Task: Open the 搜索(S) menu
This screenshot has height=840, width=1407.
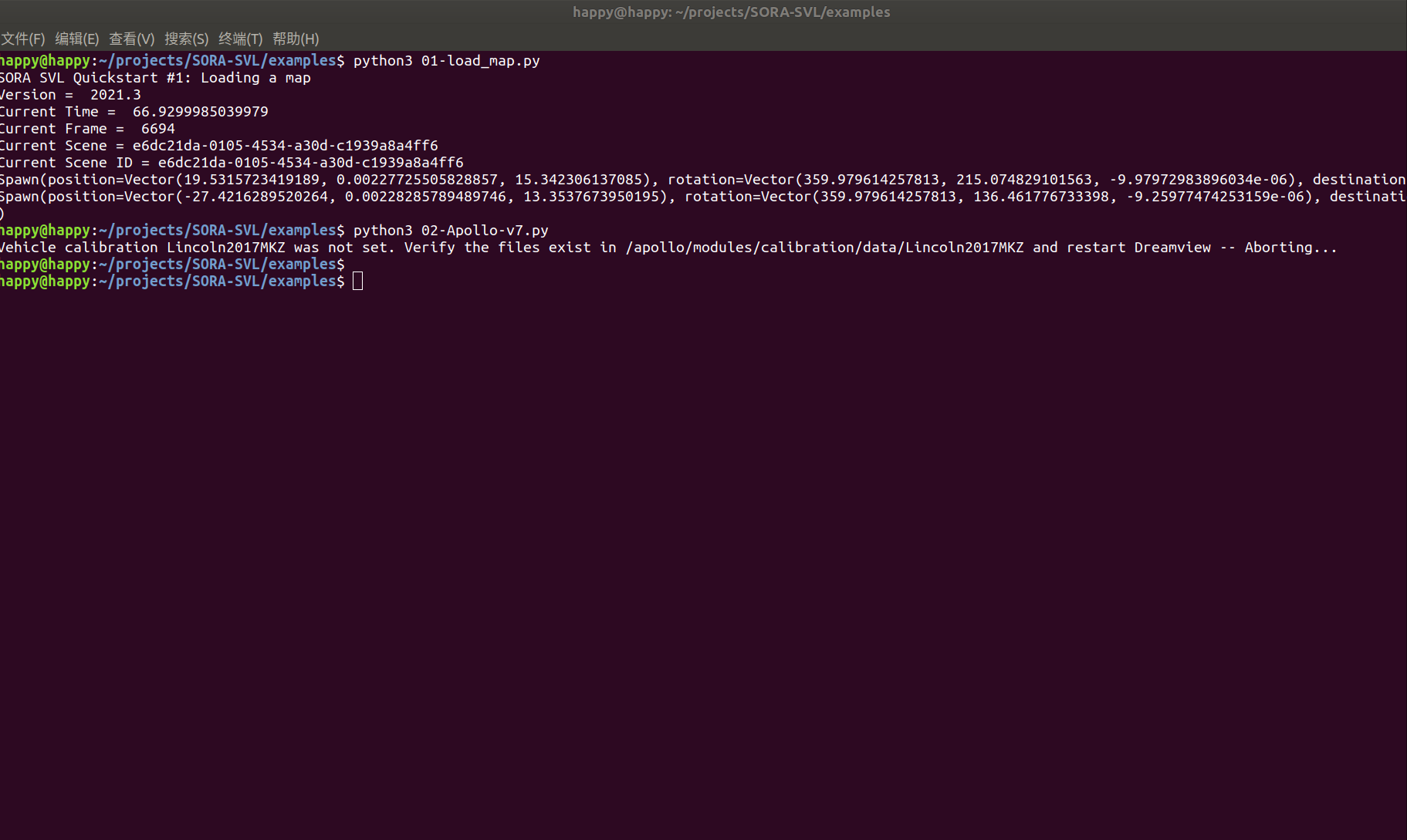Action: 186,39
